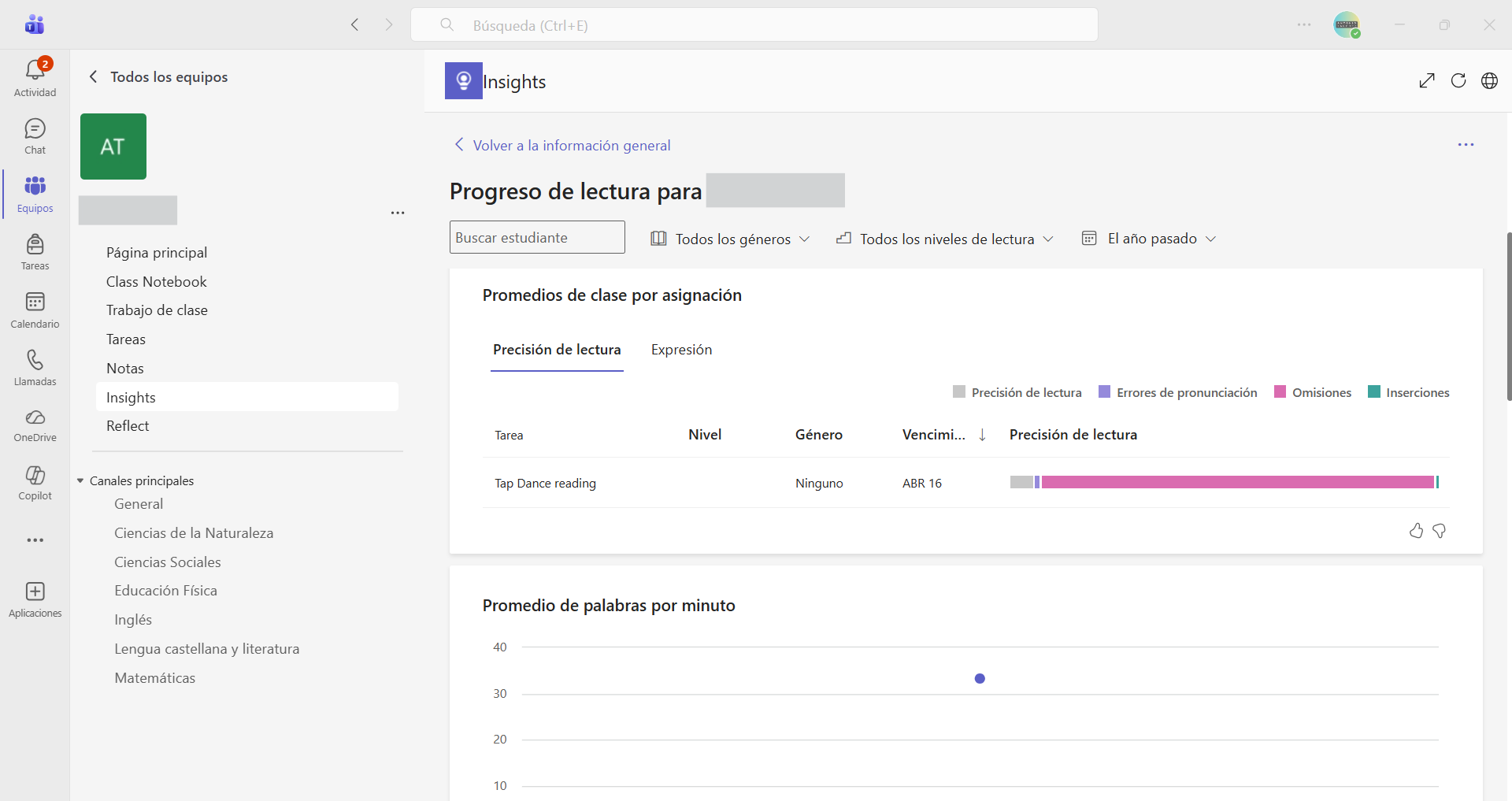
Task: Open Educación Física channel
Action: [x=165, y=591]
